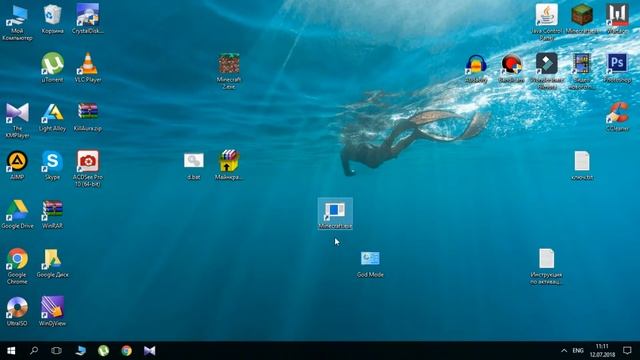This screenshot has height=360, width=640.
Task: Select the AIMP desktop shortcut
Action: tap(17, 166)
